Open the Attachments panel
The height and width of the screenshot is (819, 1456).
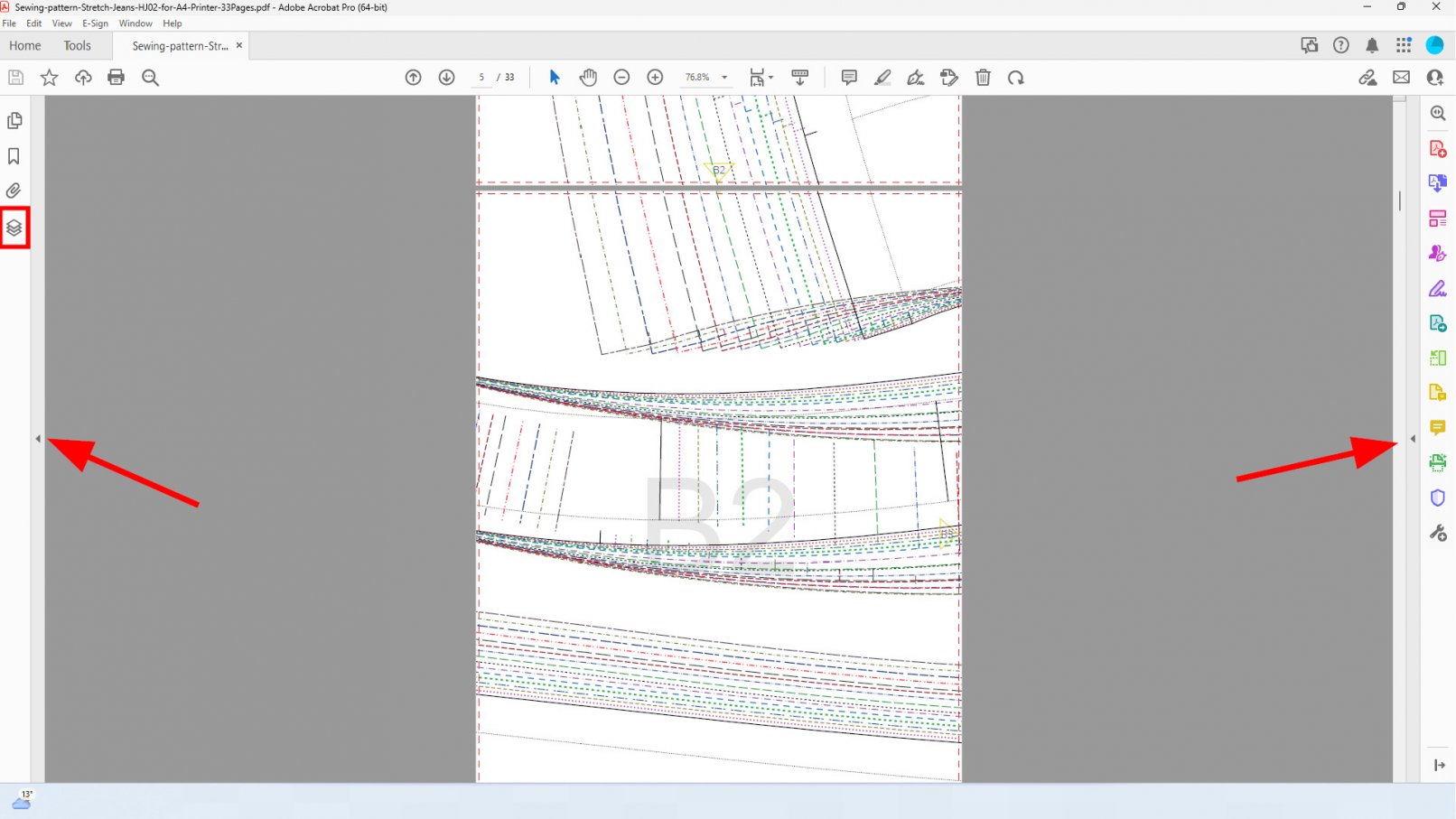14,191
